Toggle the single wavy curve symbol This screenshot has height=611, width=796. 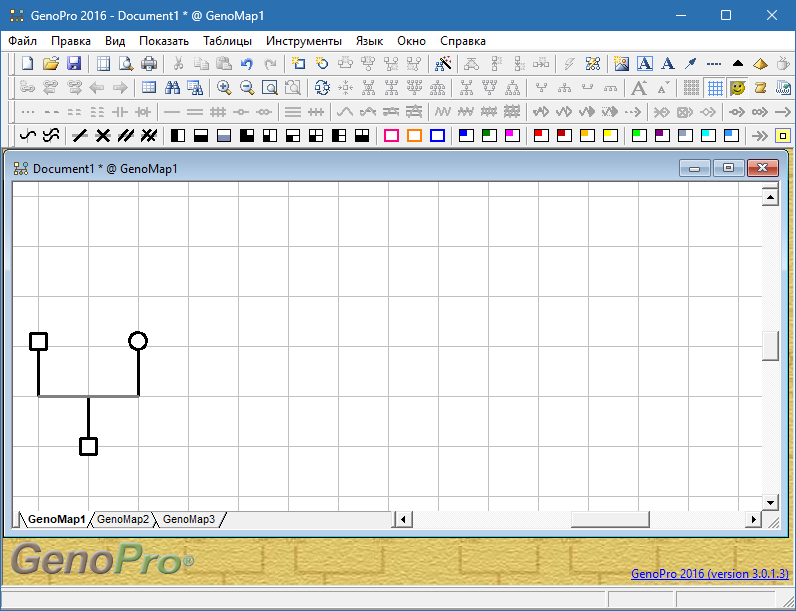tap(27, 135)
